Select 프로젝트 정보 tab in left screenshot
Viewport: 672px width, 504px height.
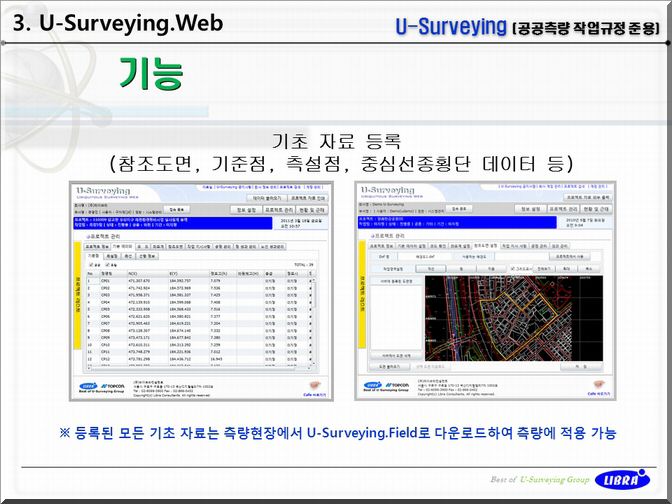pyautogui.click(x=97, y=247)
